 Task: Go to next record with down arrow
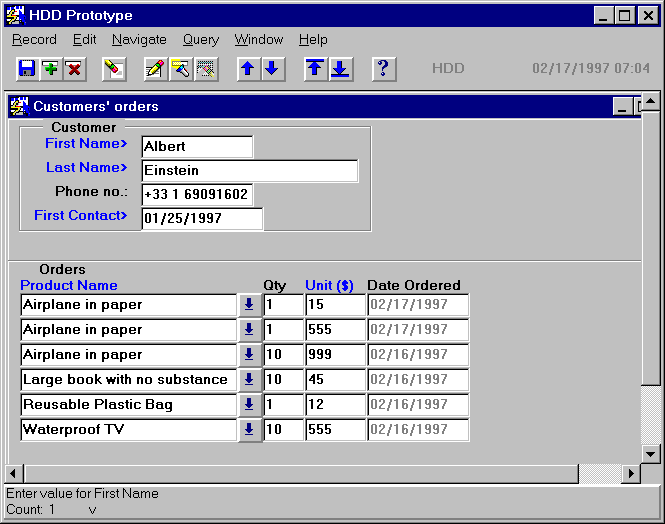click(x=272, y=69)
